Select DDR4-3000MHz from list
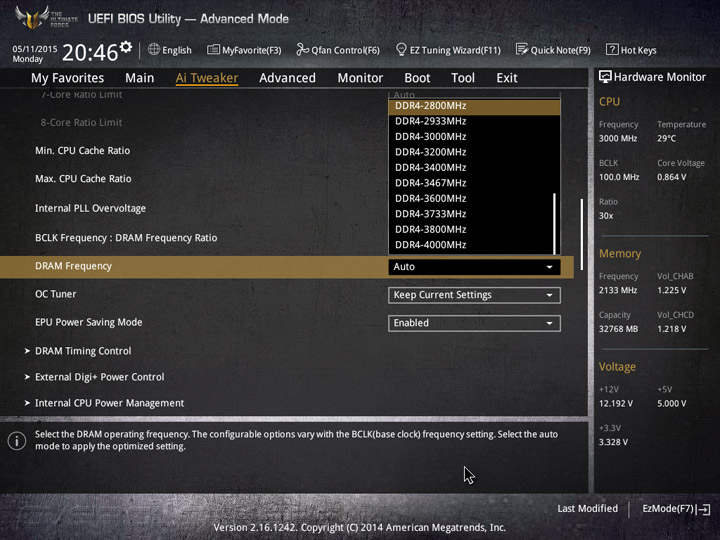Viewport: 720px width, 540px height. (x=471, y=137)
